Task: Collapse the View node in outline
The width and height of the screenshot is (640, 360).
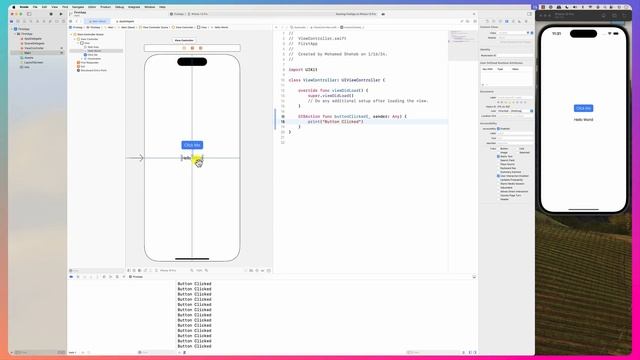Action: click(78, 43)
